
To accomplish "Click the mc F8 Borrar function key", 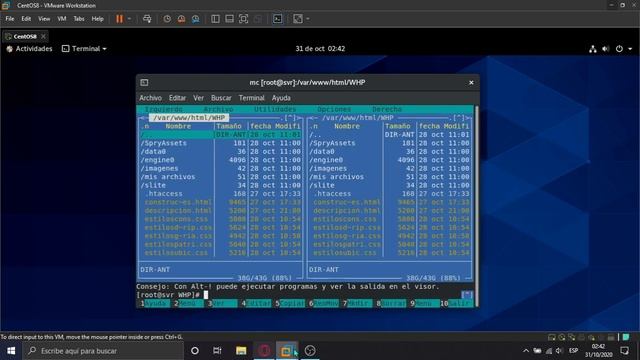I will [391, 303].
